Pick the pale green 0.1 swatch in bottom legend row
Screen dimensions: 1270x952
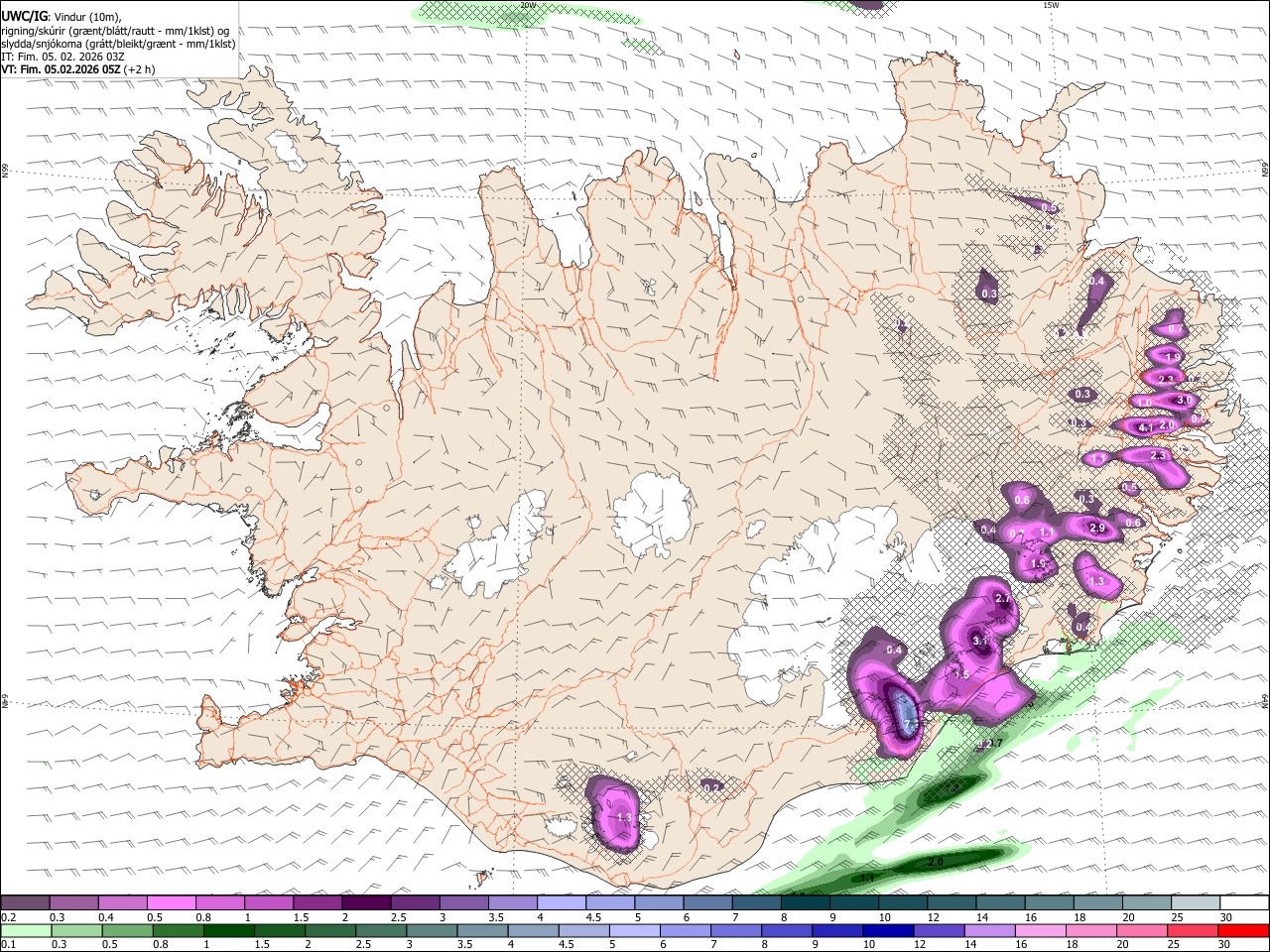coord(25,930)
